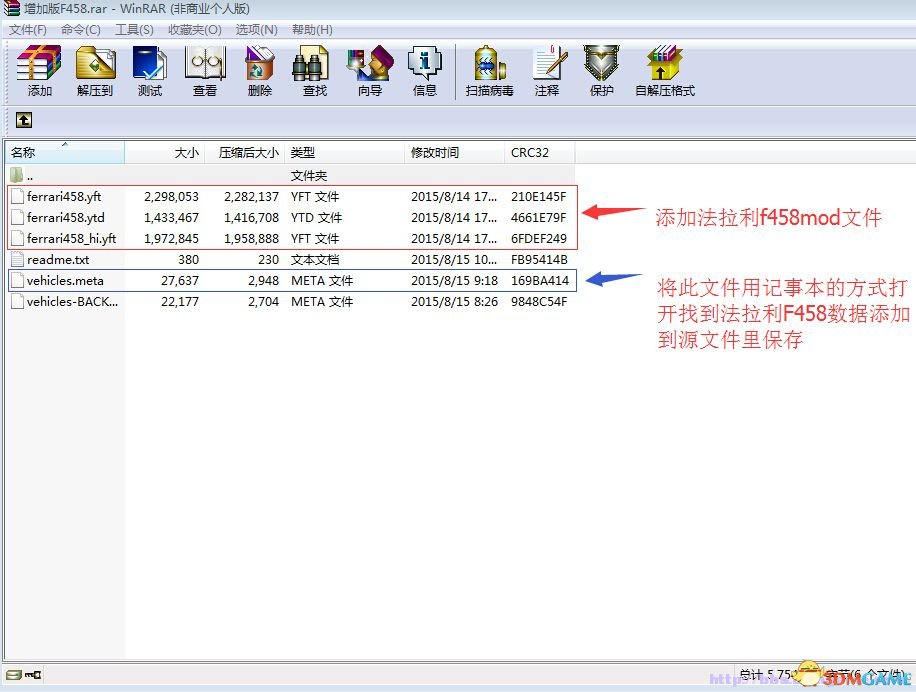Image resolution: width=916 pixels, height=692 pixels.
Task: Open the Favorites (收藏夹) menu
Action: pos(195,29)
